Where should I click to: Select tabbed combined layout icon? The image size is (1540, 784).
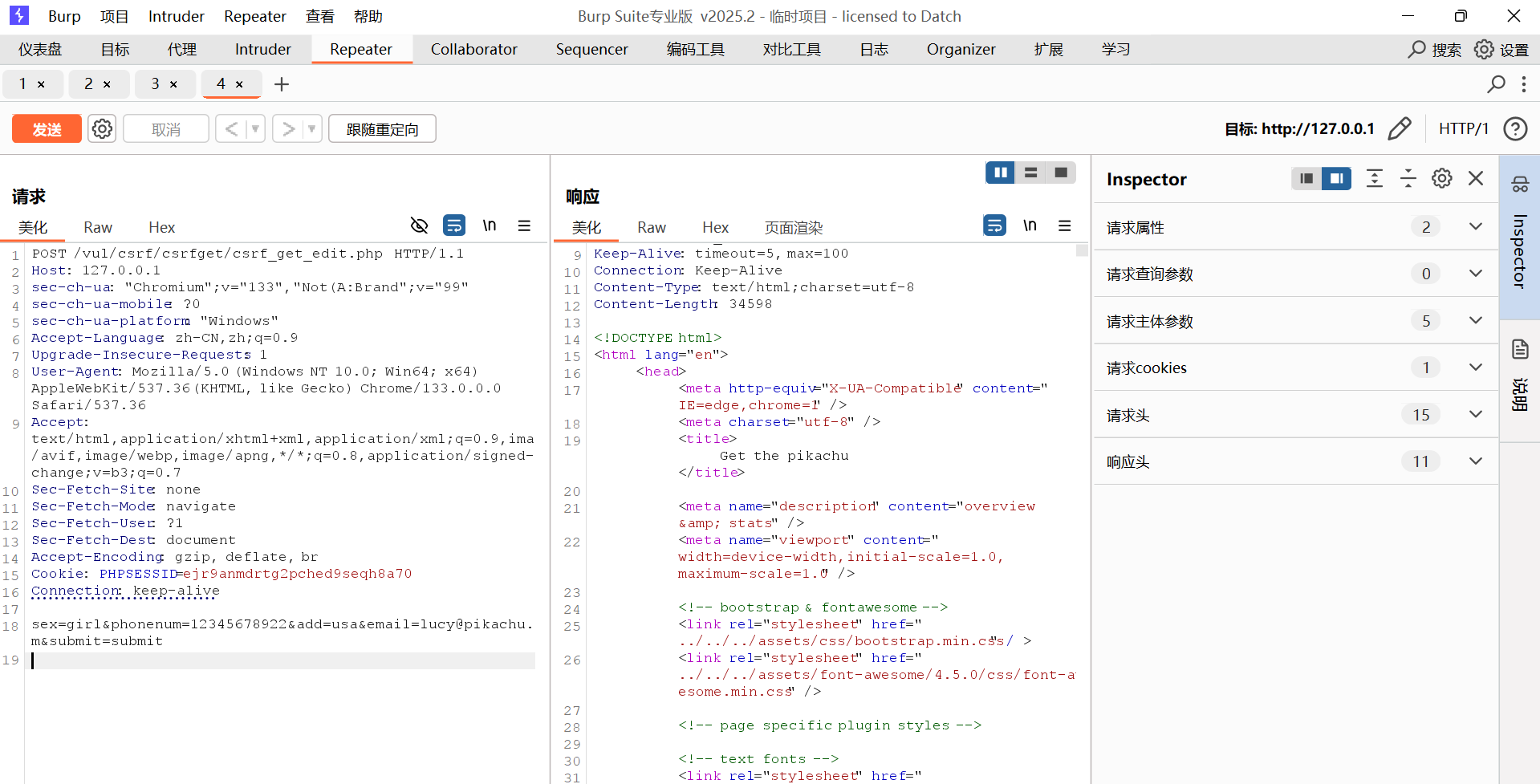click(1061, 173)
